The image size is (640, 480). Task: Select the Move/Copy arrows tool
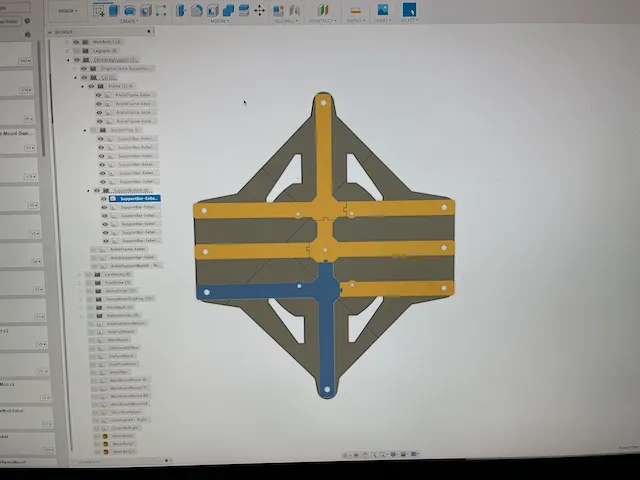click(x=259, y=11)
